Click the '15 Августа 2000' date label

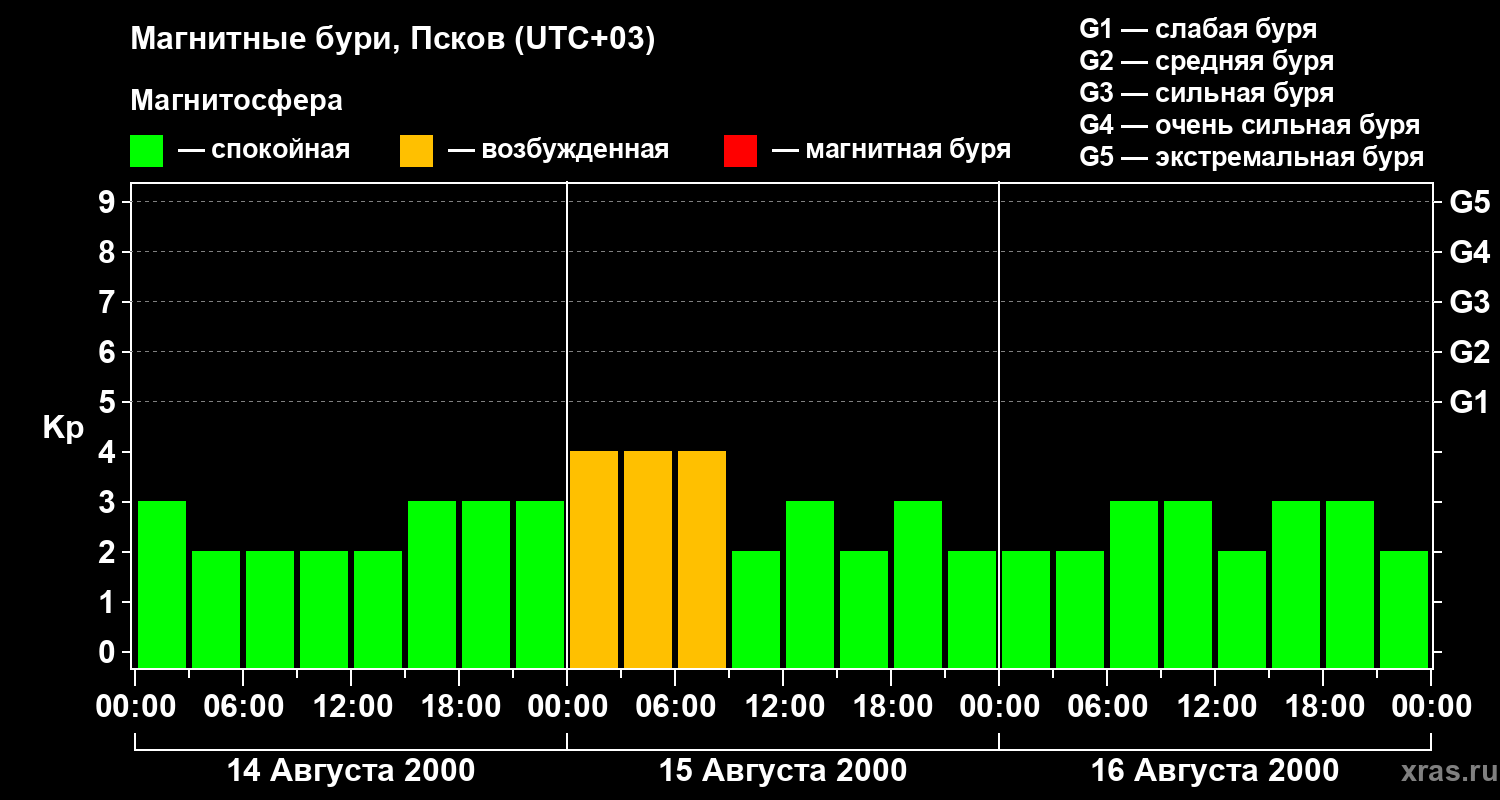[783, 771]
